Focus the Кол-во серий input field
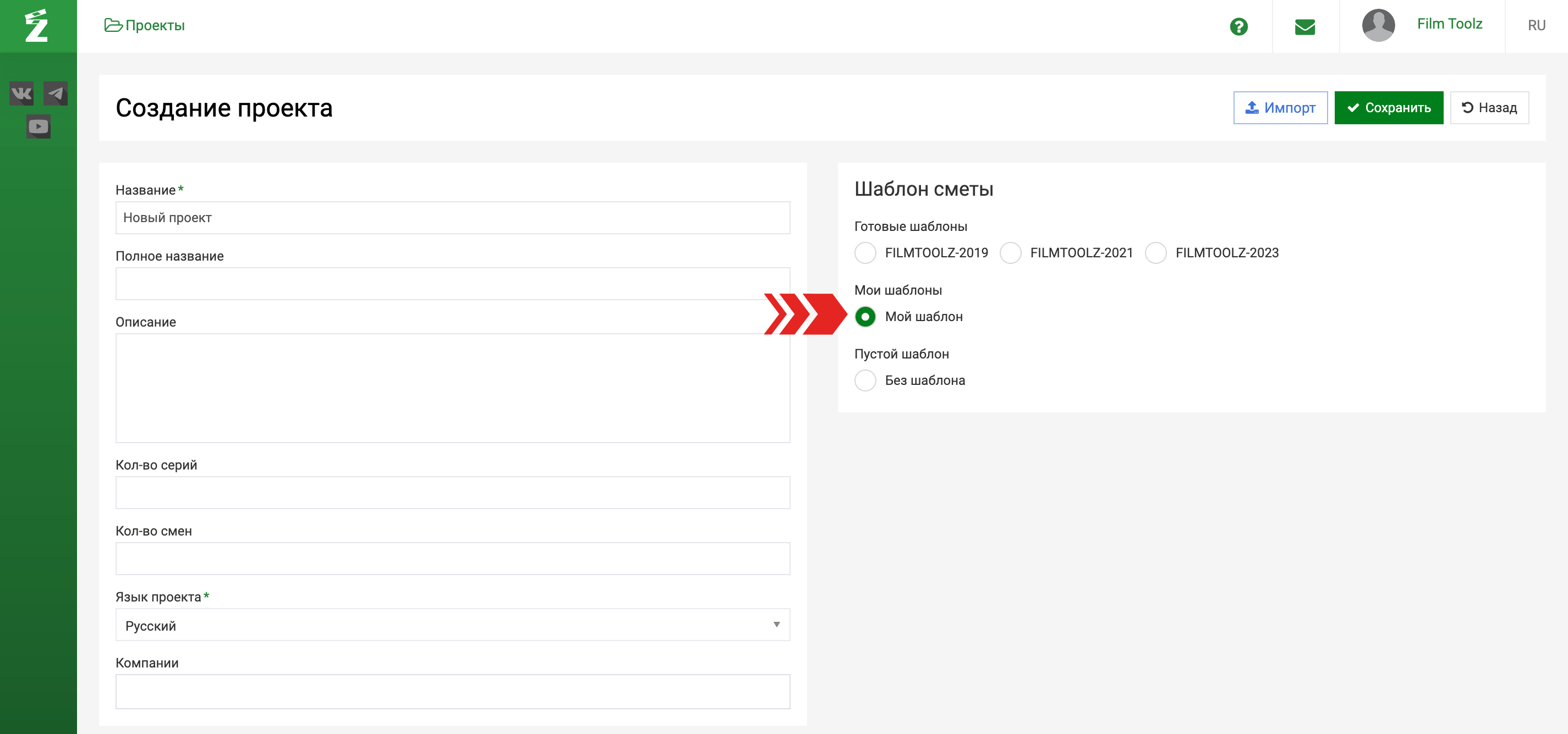The width and height of the screenshot is (1568, 734). [x=452, y=492]
